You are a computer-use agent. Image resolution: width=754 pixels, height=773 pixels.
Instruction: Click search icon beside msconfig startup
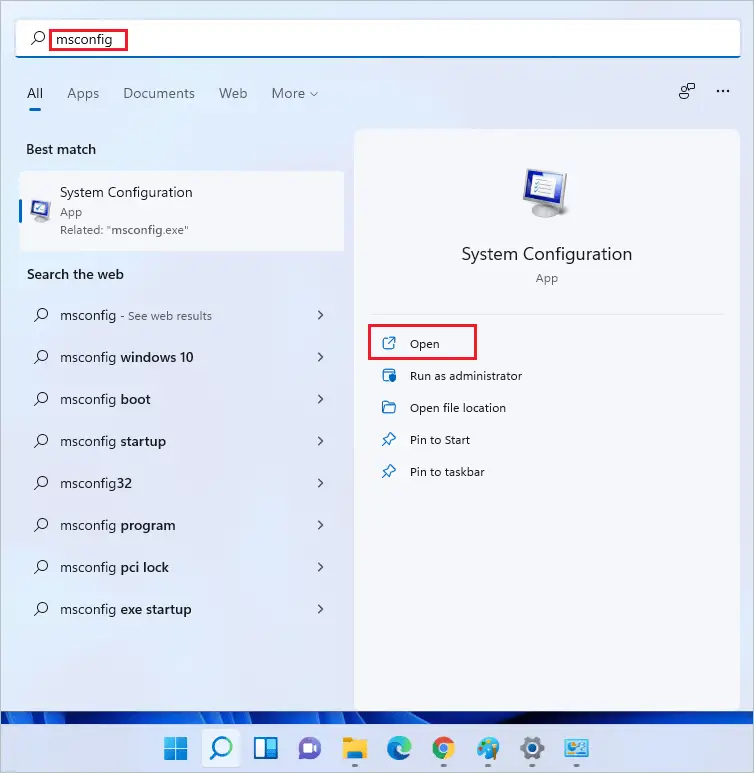pos(41,440)
